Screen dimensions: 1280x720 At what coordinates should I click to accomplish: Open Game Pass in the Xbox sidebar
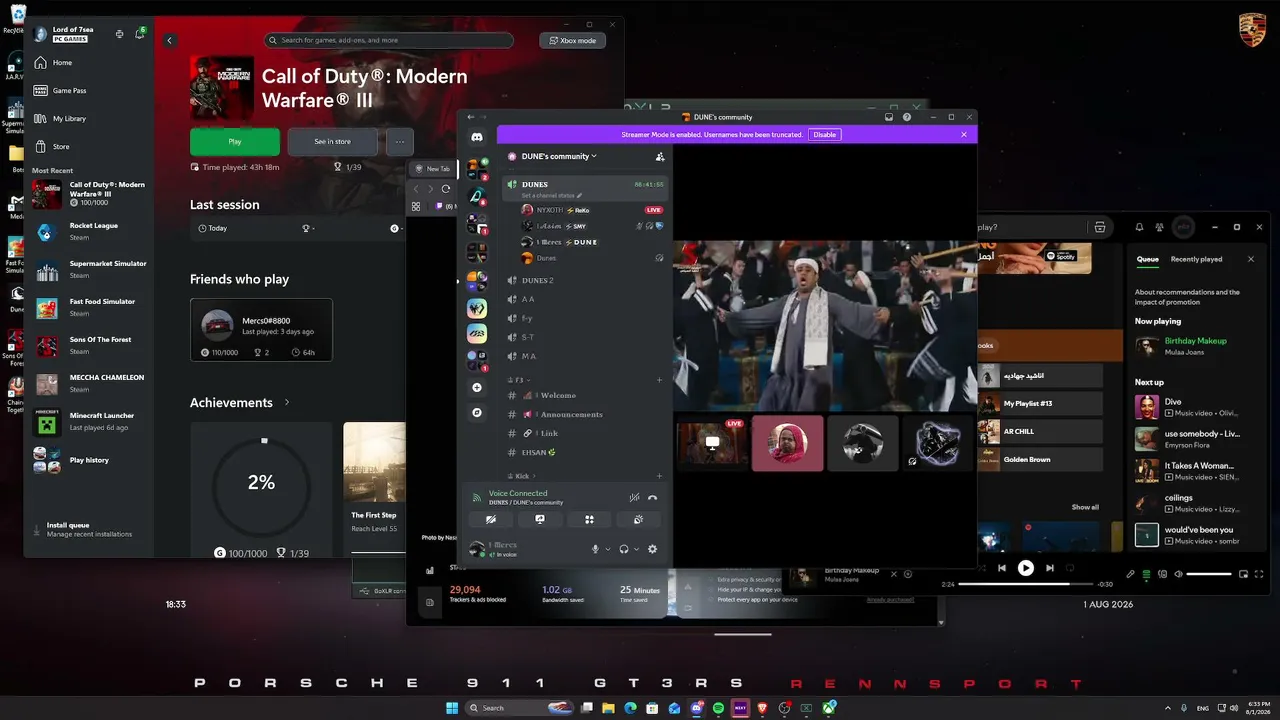(x=88, y=91)
